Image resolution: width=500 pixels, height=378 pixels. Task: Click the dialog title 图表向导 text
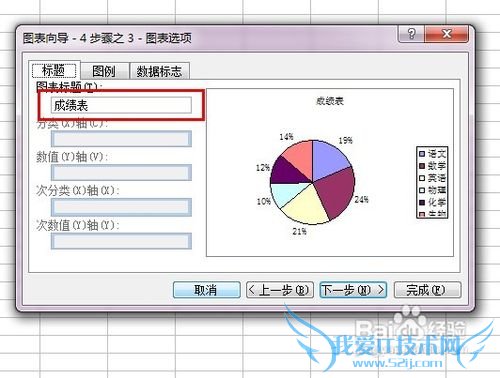coord(45,38)
